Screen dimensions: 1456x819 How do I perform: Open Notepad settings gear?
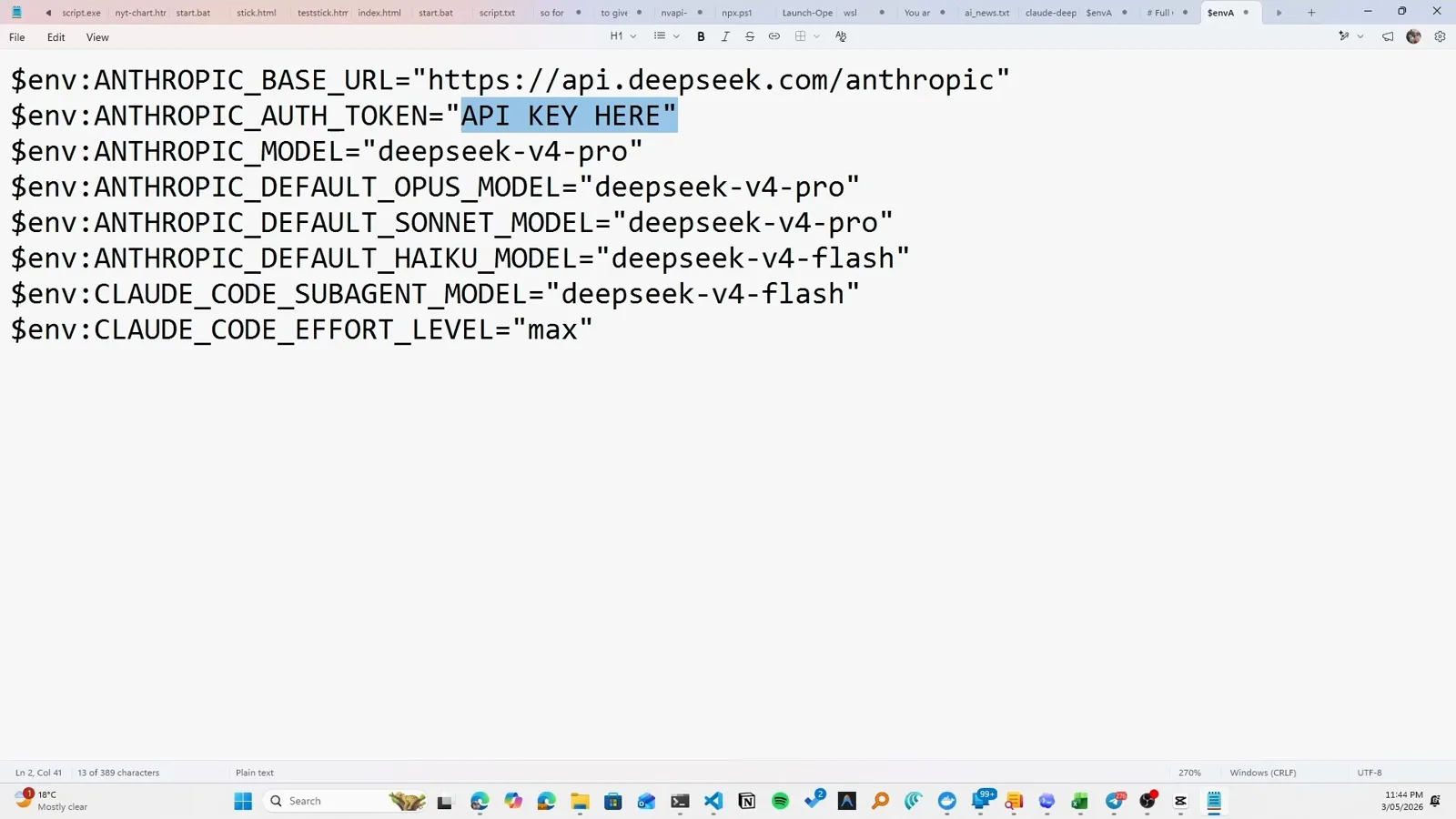(x=1440, y=36)
